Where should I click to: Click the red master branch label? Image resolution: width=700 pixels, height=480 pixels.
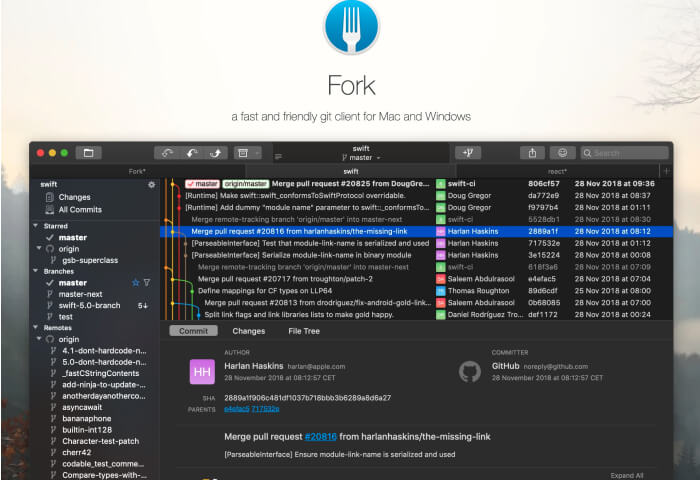click(x=202, y=184)
